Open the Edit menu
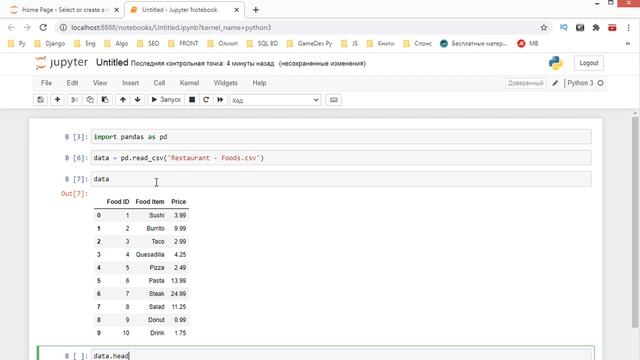 click(x=72, y=83)
